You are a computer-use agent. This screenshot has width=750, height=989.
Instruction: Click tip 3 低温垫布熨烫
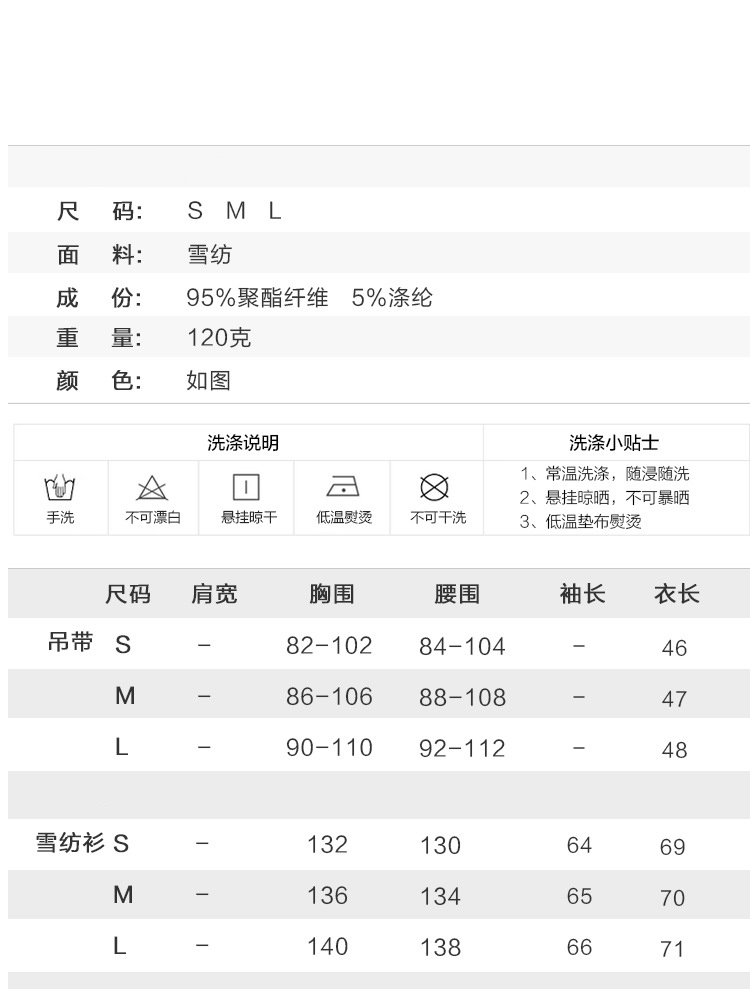[x=580, y=522]
